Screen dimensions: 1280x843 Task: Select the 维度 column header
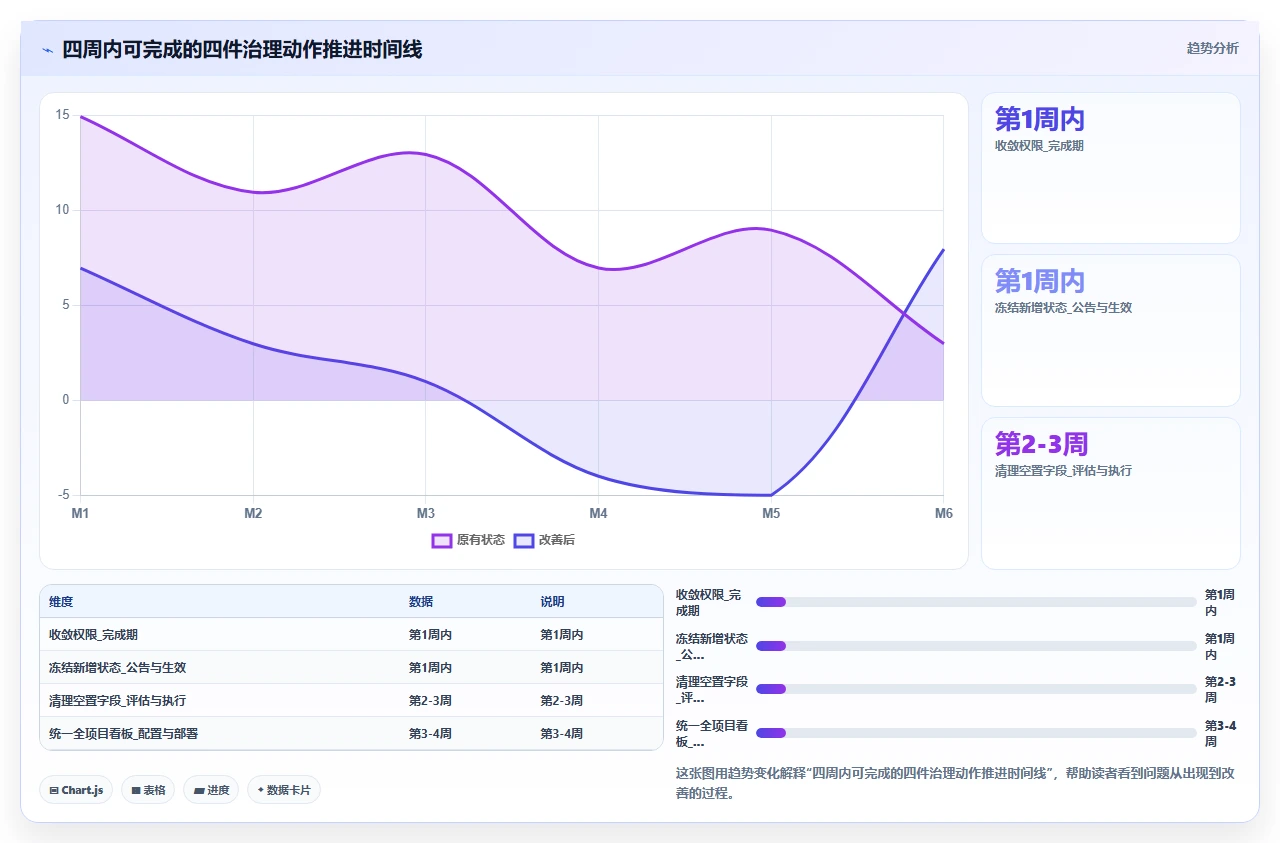point(61,602)
